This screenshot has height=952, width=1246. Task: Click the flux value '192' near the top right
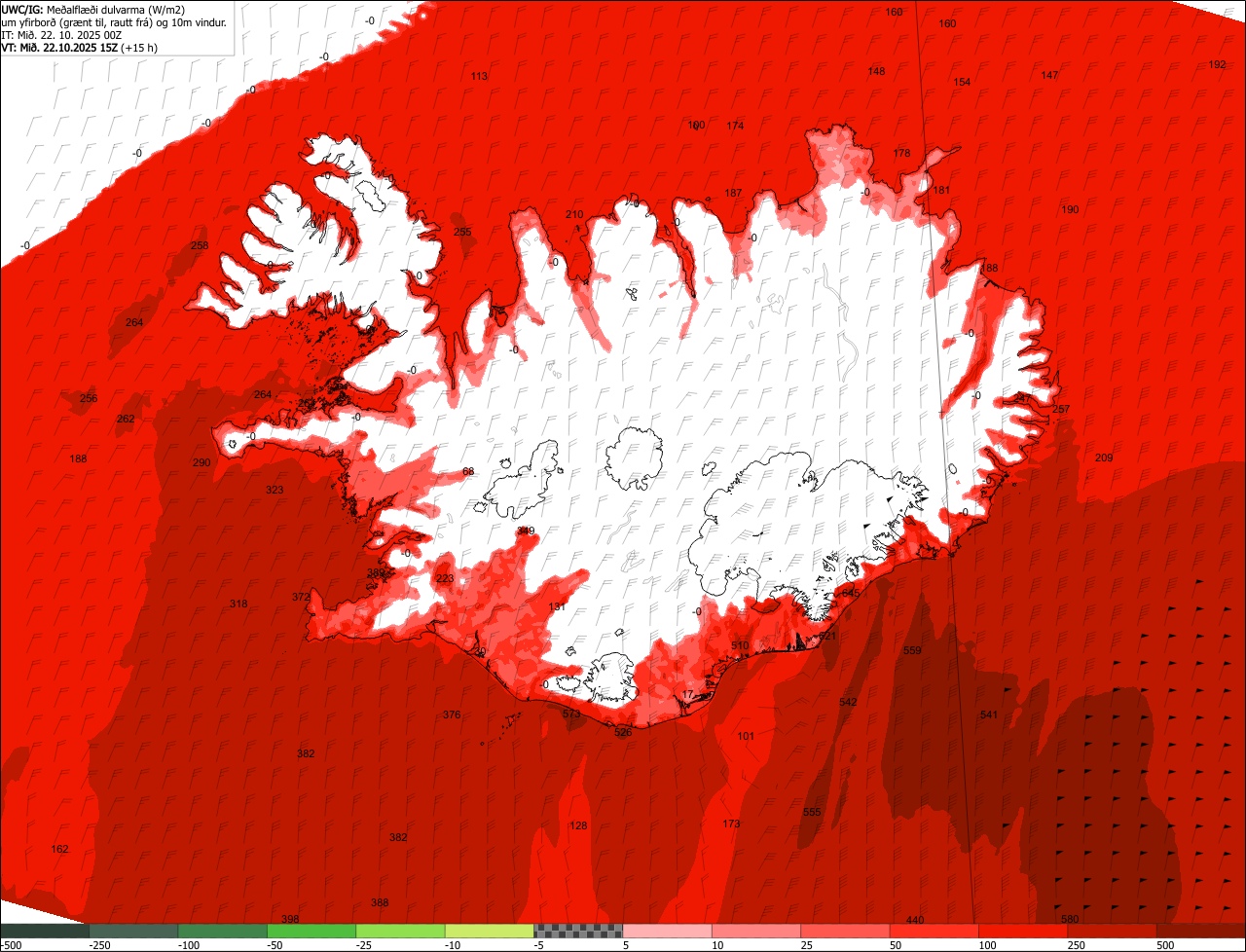tap(1217, 64)
